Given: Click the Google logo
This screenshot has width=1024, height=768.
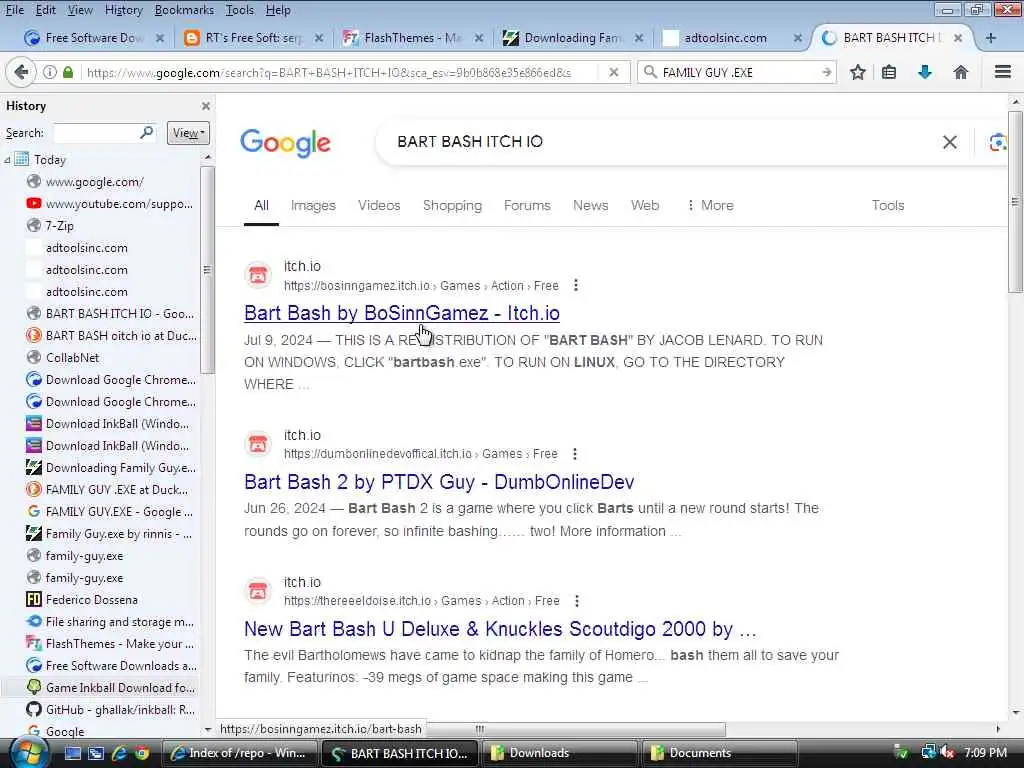Looking at the screenshot, I should pos(285,142).
